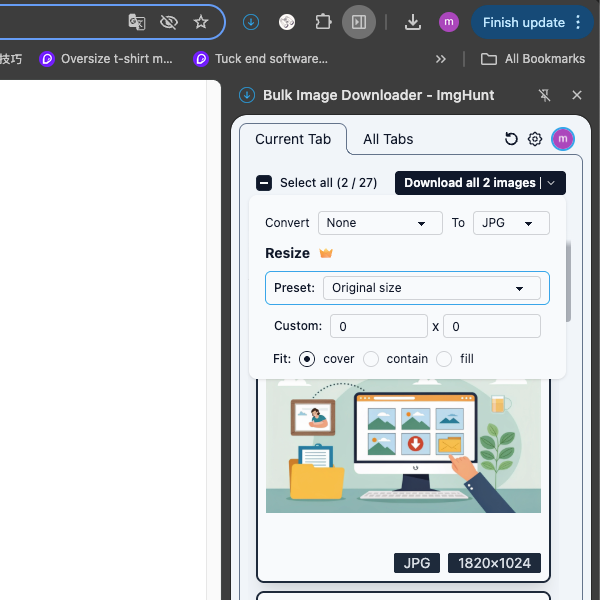
Task: Open the Convert format dropdown
Action: [x=380, y=223]
